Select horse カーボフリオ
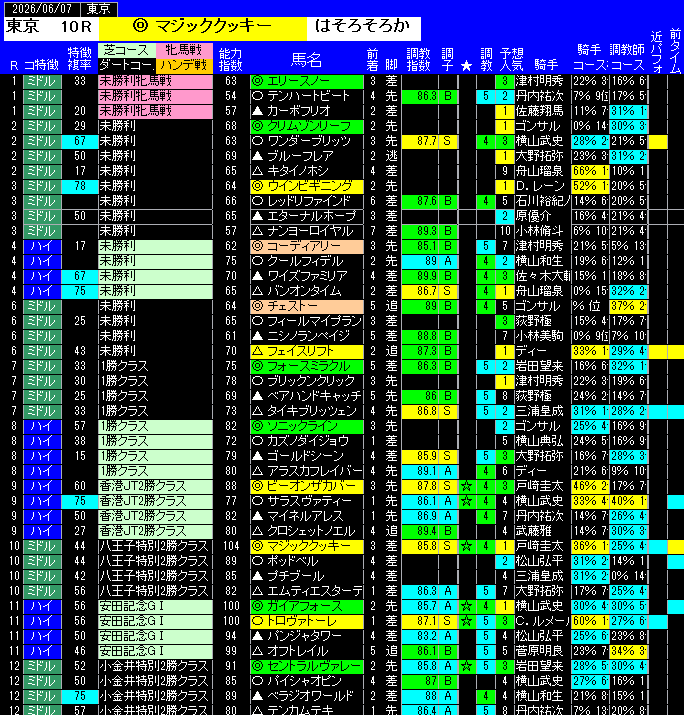 point(306,111)
